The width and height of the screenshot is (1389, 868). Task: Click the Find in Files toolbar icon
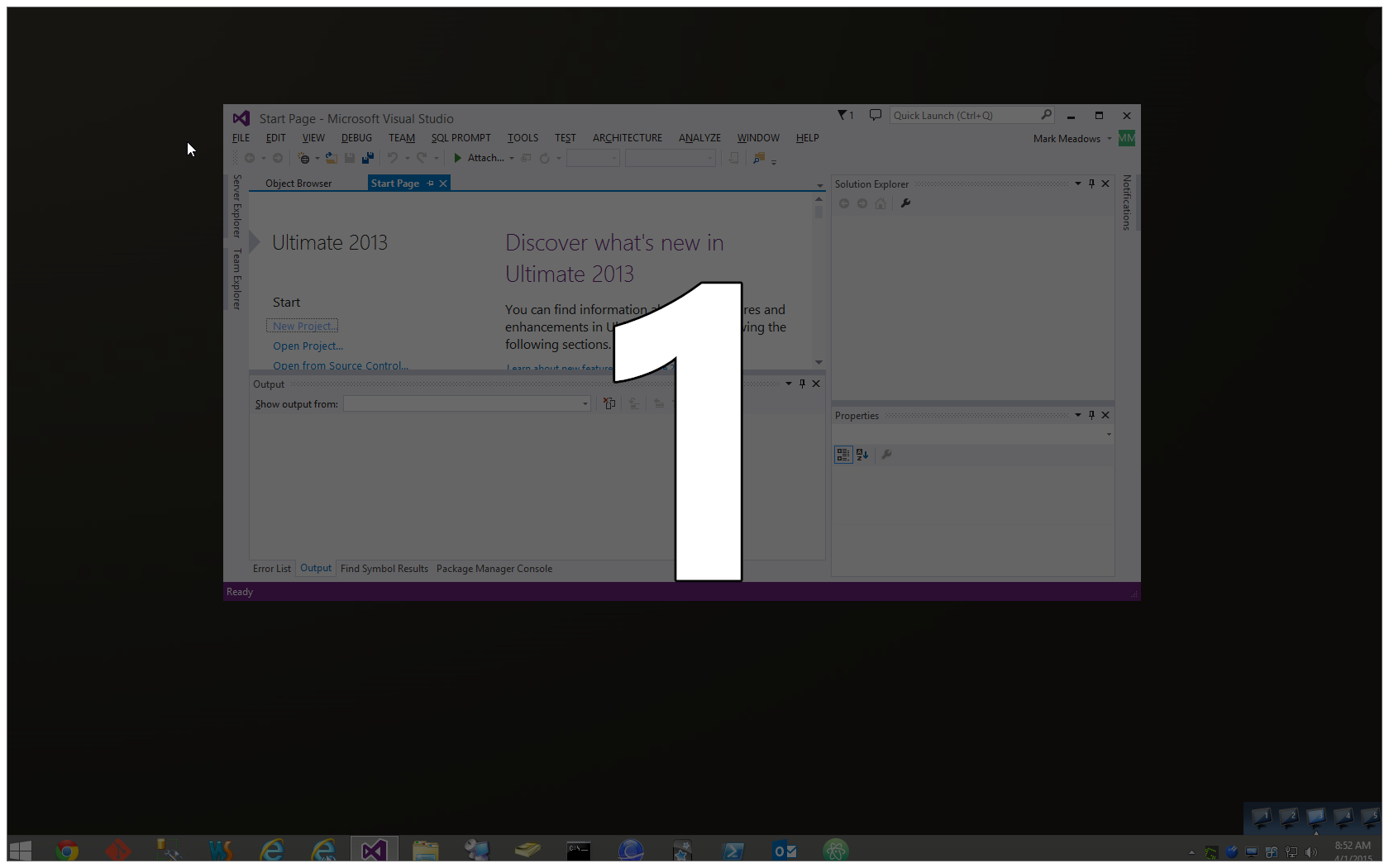759,158
